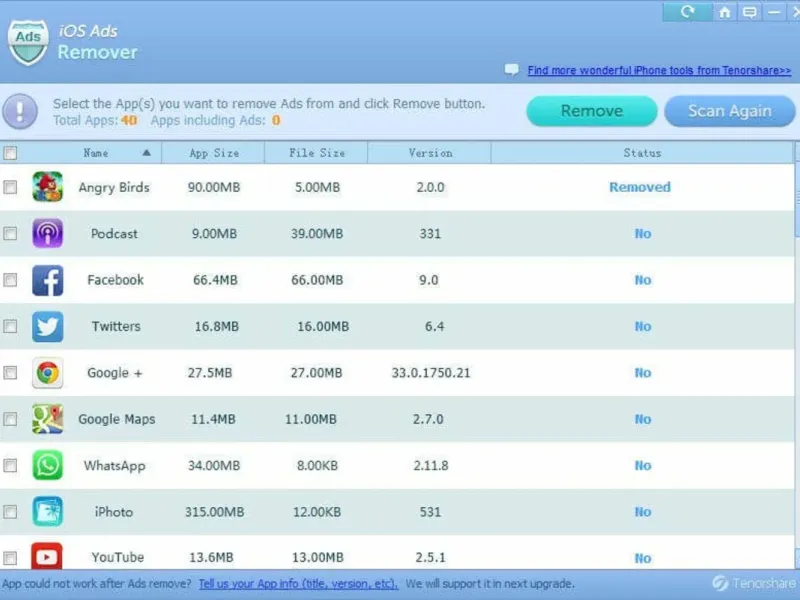The height and width of the screenshot is (600, 800).
Task: Open Tell us your App info link
Action: click(298, 584)
